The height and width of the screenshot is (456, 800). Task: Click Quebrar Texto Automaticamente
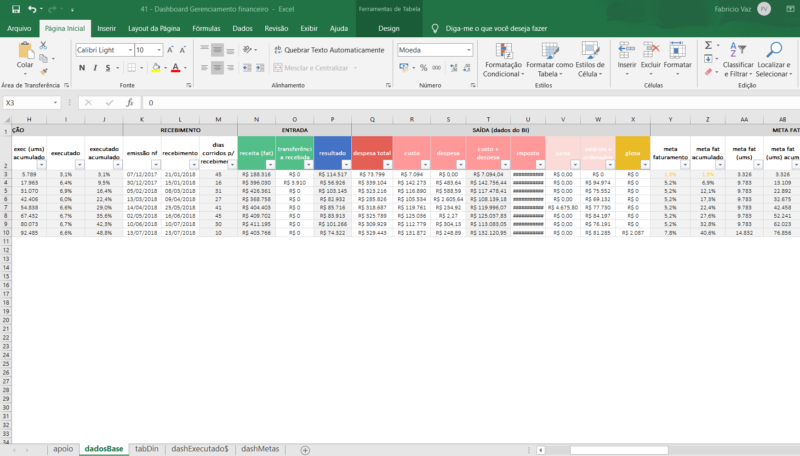pos(329,50)
